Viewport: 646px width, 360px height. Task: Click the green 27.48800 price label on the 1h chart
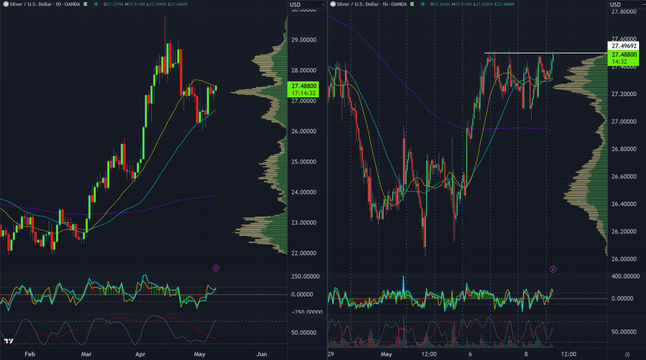[623, 58]
